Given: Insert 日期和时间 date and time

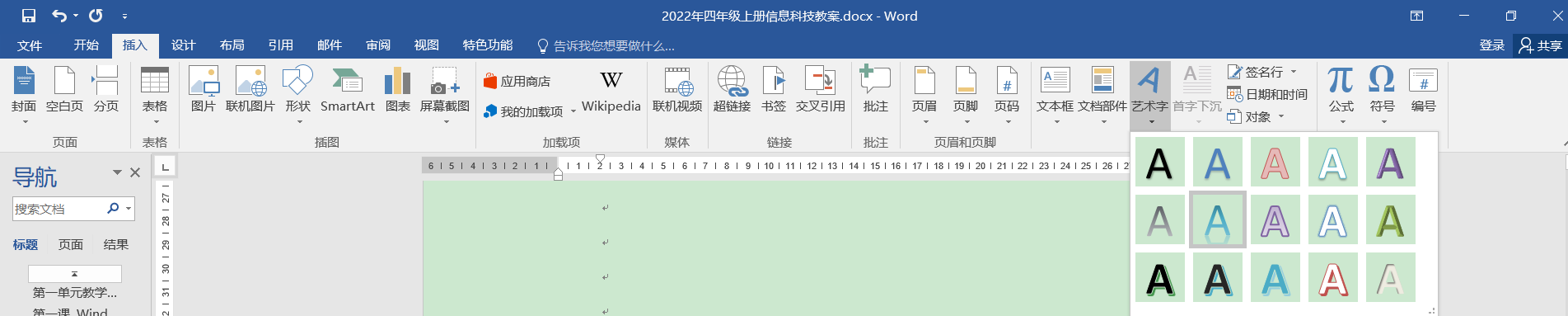Looking at the screenshot, I should pyautogui.click(x=1267, y=94).
